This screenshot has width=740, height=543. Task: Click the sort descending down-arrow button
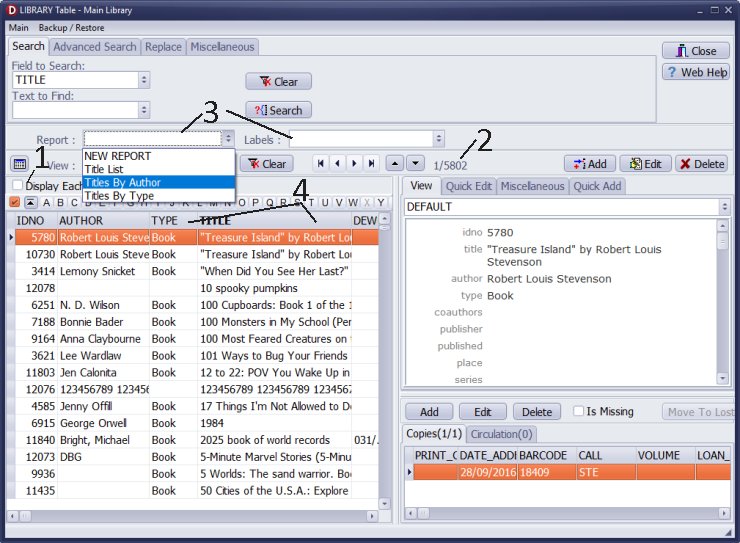click(415, 163)
